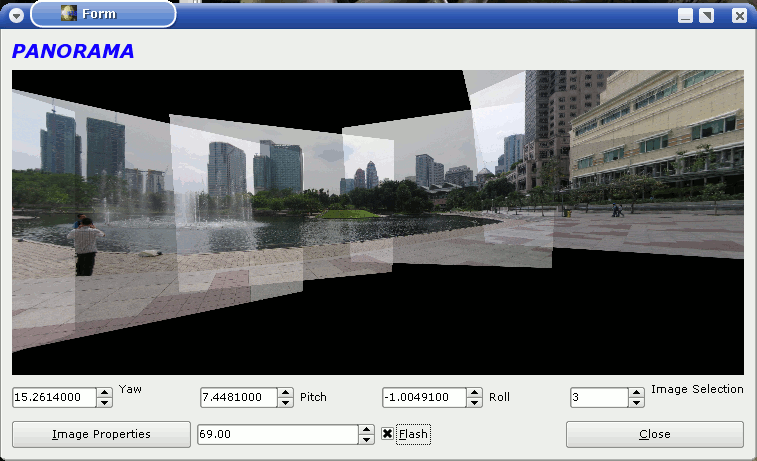Increase the Roll value with its up arrow
Screen dimensions: 757x461
pos(475,393)
